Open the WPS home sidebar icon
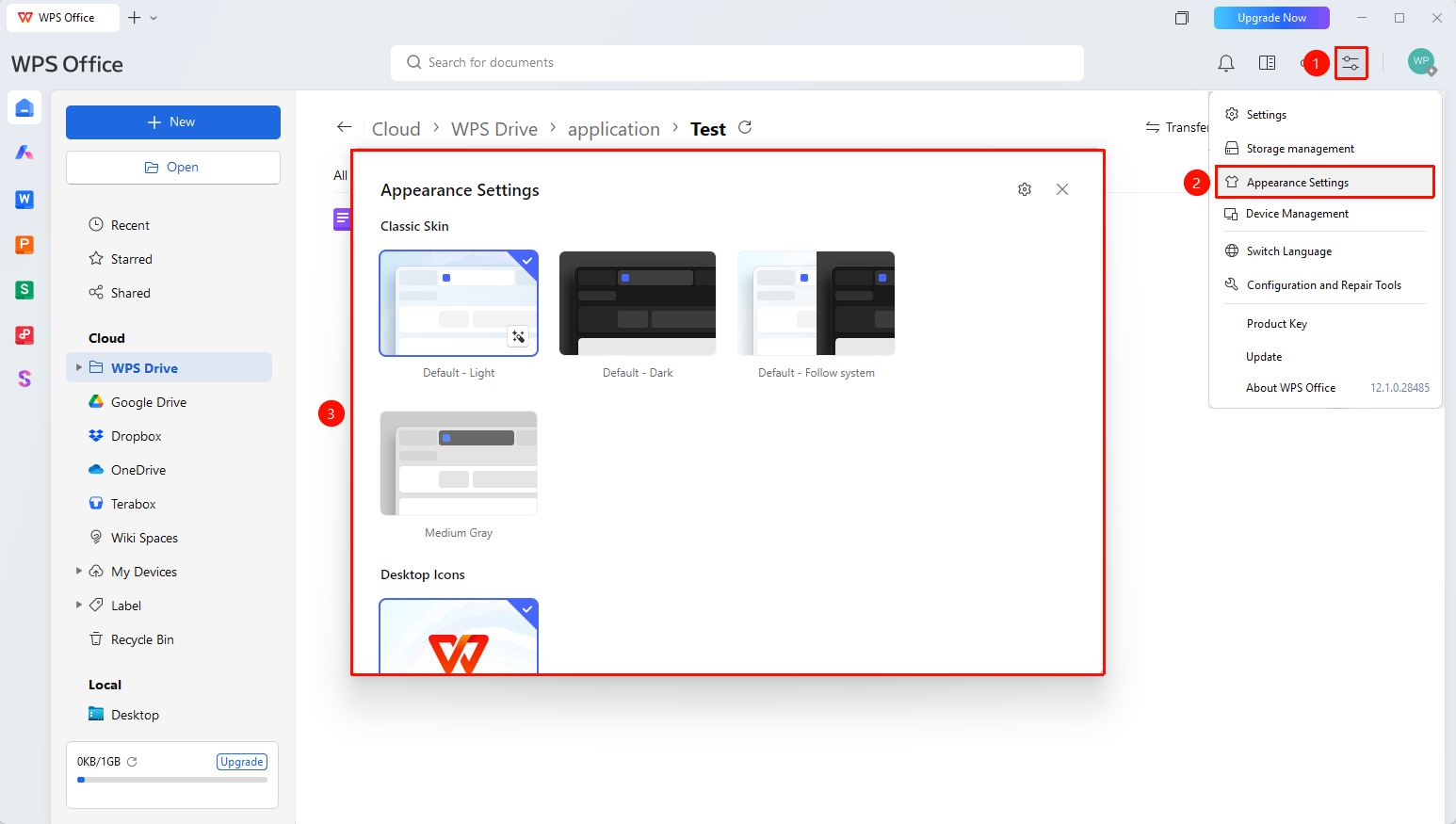 click(x=24, y=107)
